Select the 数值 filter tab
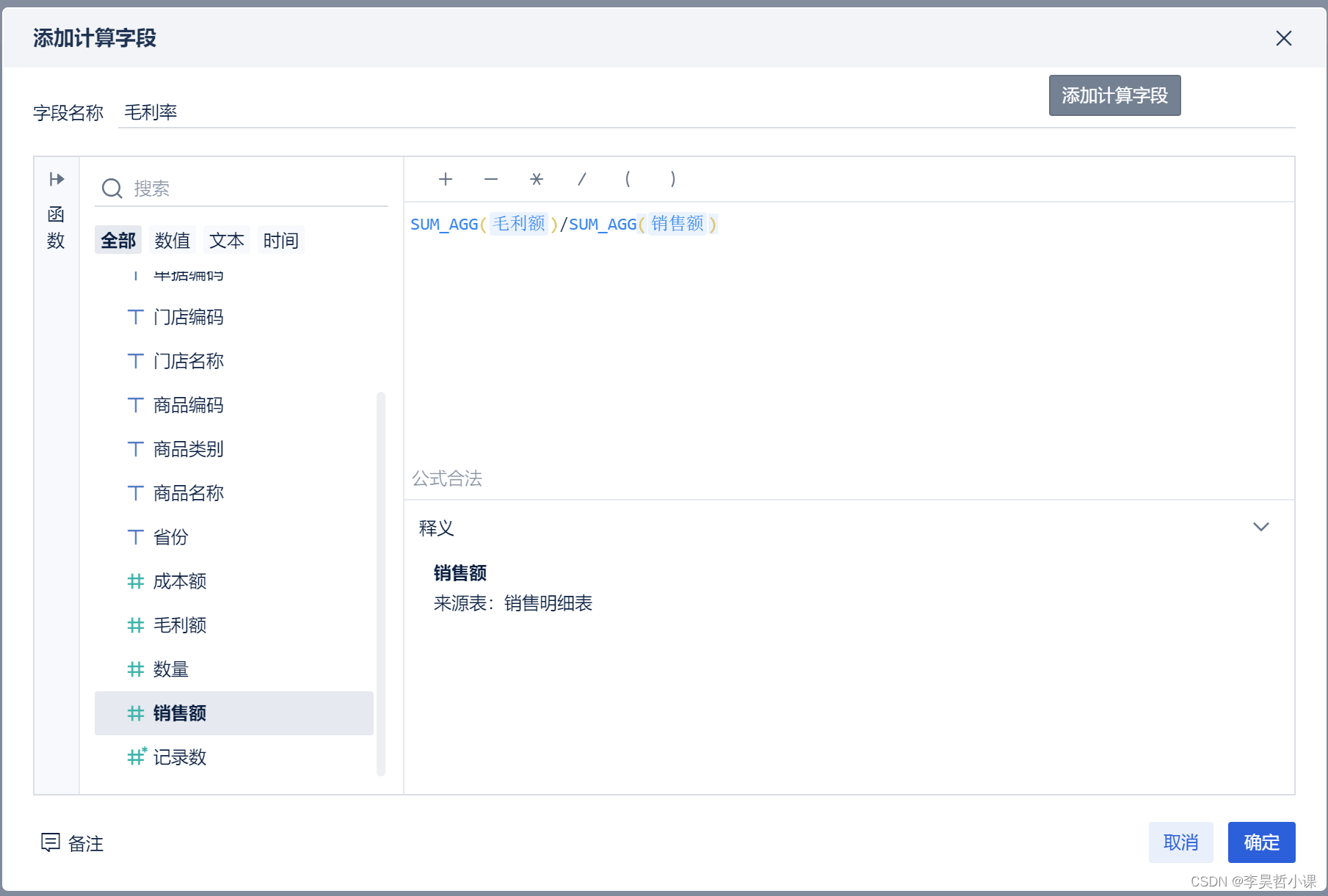This screenshot has width=1328, height=896. [173, 241]
